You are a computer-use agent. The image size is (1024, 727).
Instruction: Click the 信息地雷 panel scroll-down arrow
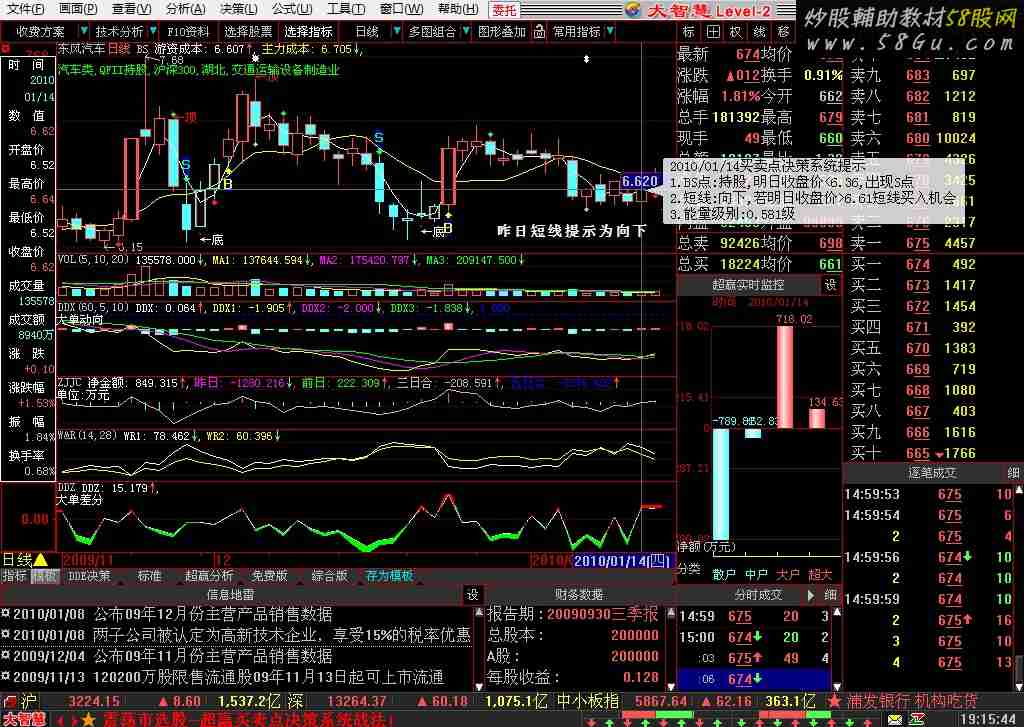[479, 686]
